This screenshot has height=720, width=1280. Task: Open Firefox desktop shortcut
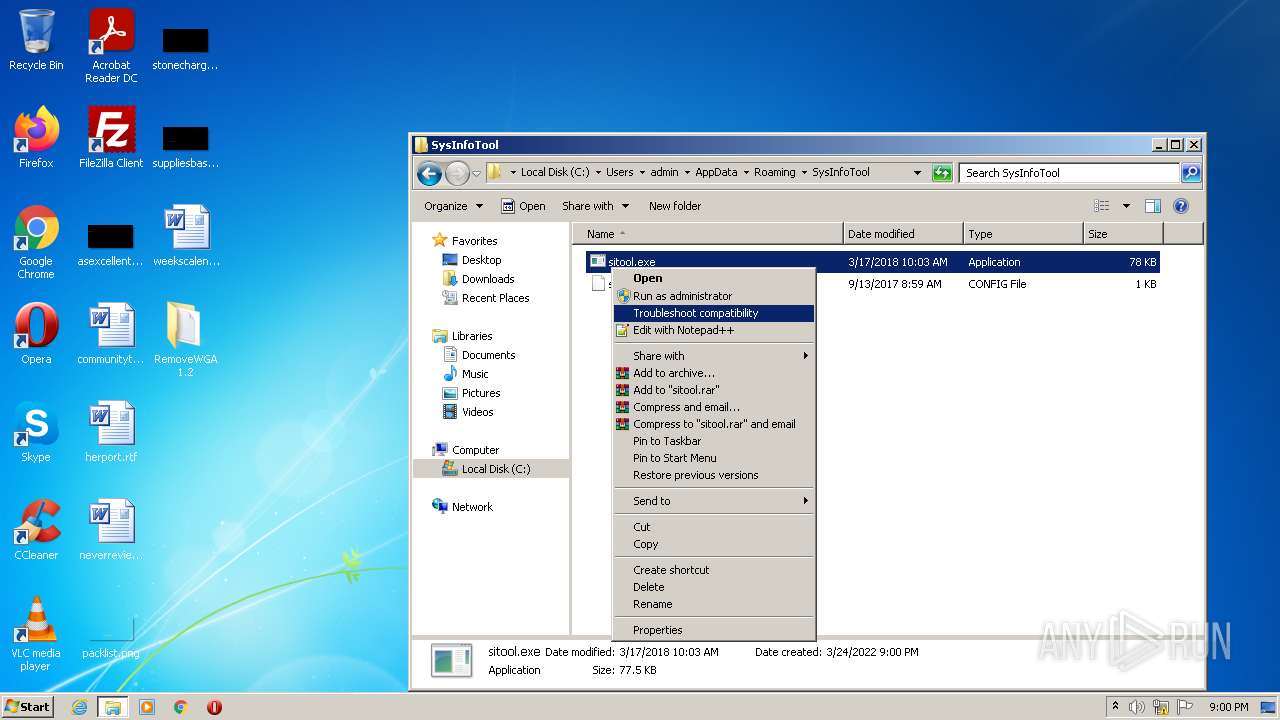click(x=36, y=137)
